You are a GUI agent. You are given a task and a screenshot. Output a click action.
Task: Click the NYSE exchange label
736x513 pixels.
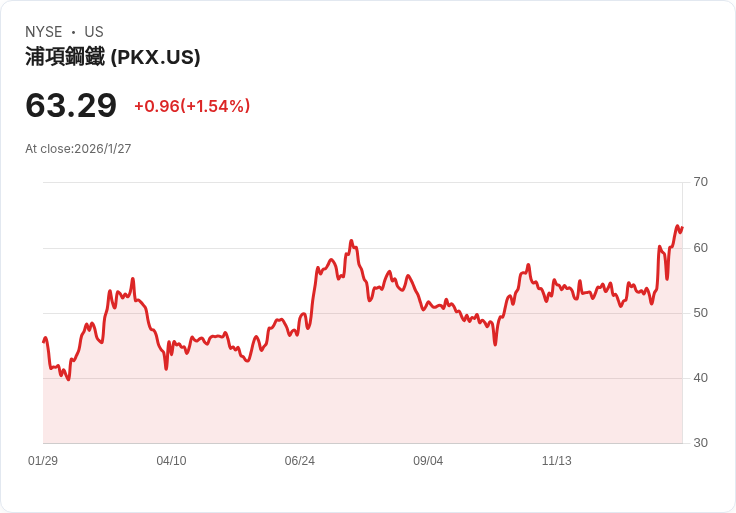(44, 32)
